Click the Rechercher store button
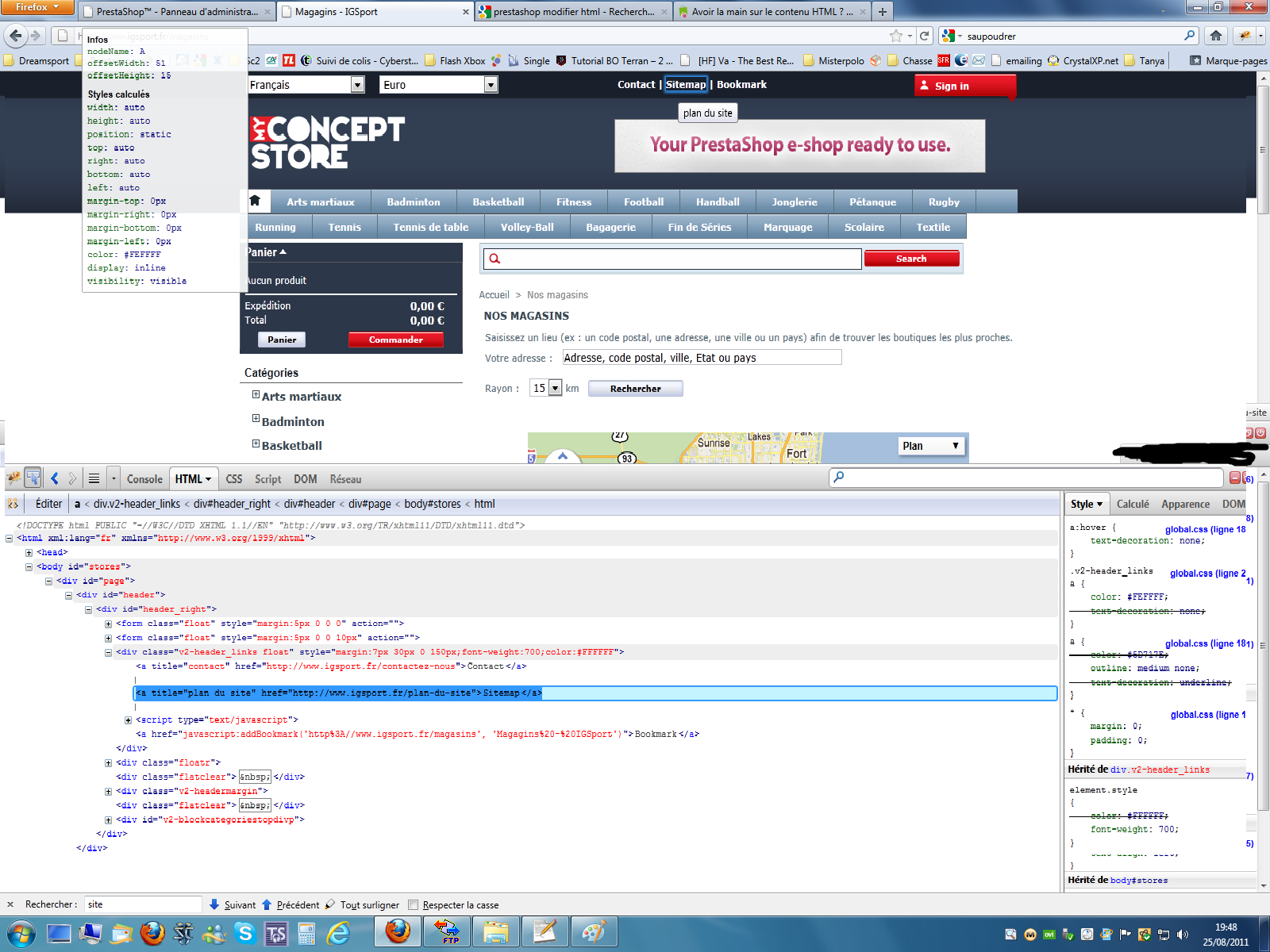The image size is (1270, 952). click(x=635, y=388)
